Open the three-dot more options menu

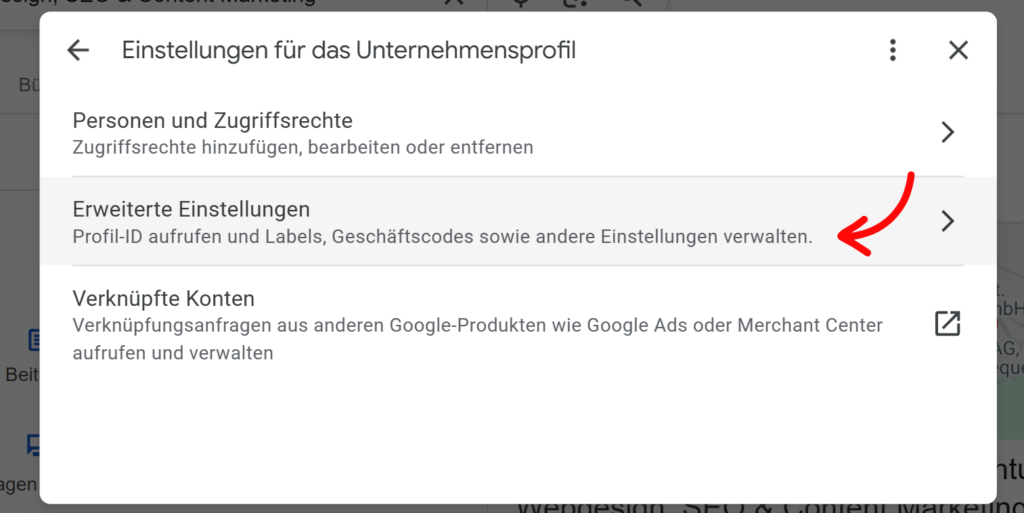click(x=893, y=50)
